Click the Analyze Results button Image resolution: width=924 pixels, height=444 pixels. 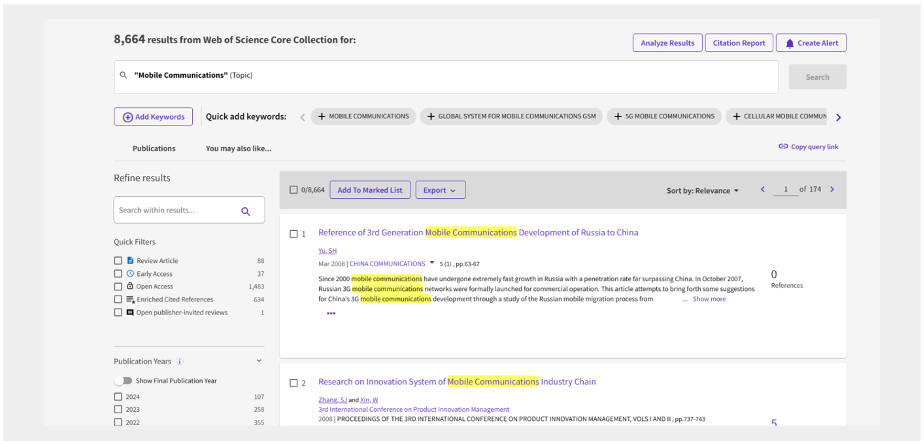coord(668,43)
